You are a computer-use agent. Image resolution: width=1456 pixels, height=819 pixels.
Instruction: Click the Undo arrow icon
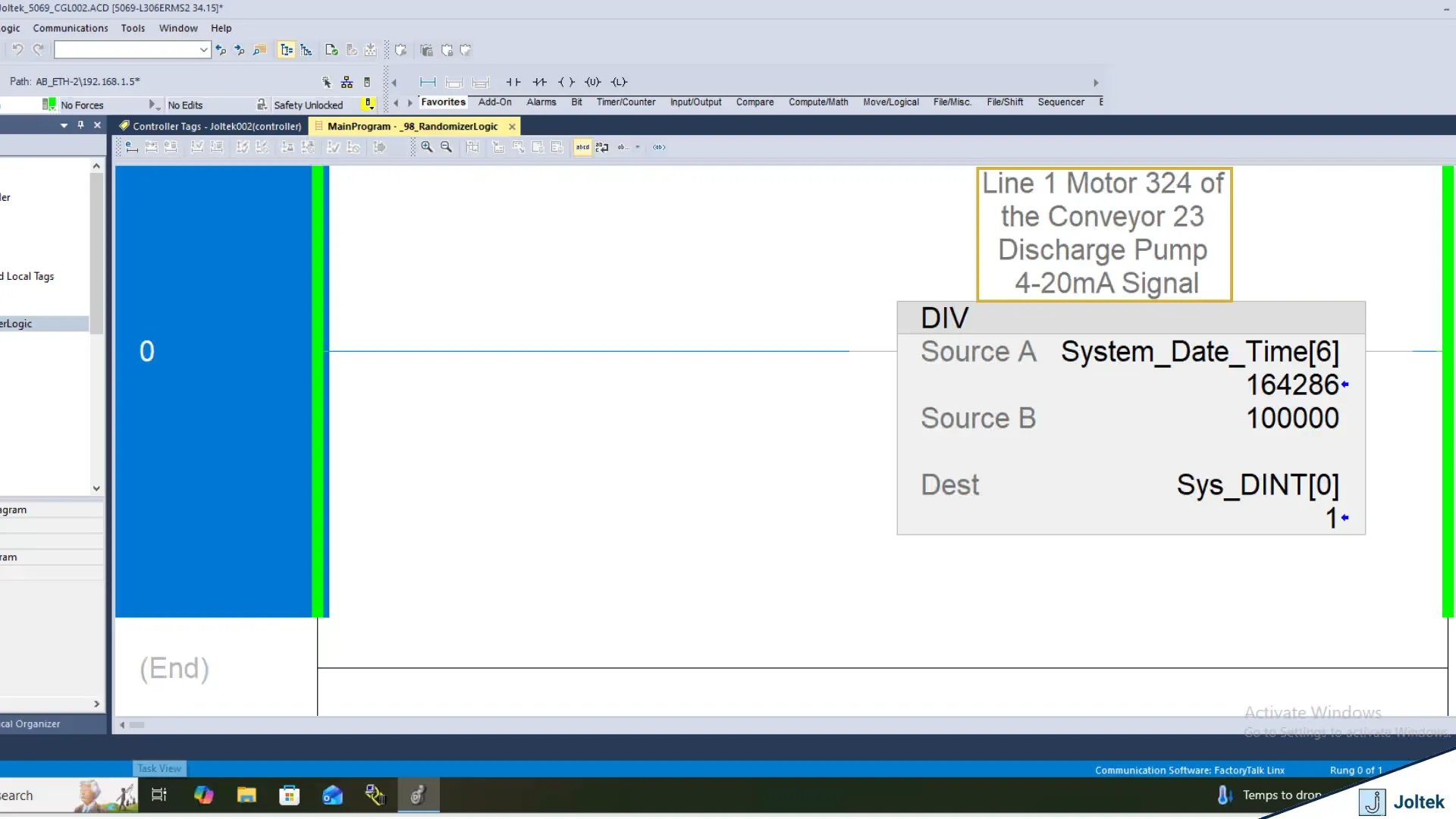click(17, 50)
